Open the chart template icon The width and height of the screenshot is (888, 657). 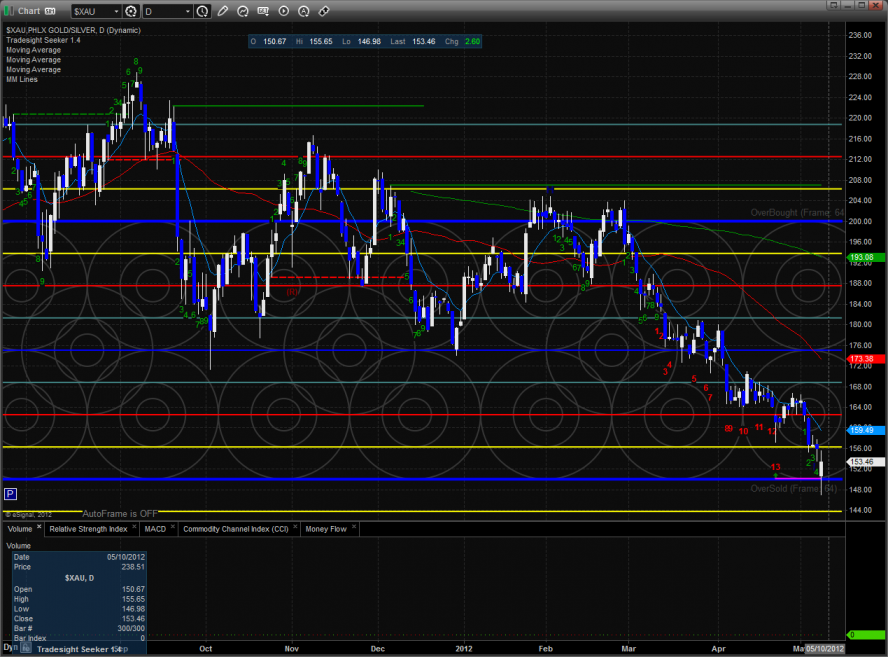click(263, 11)
